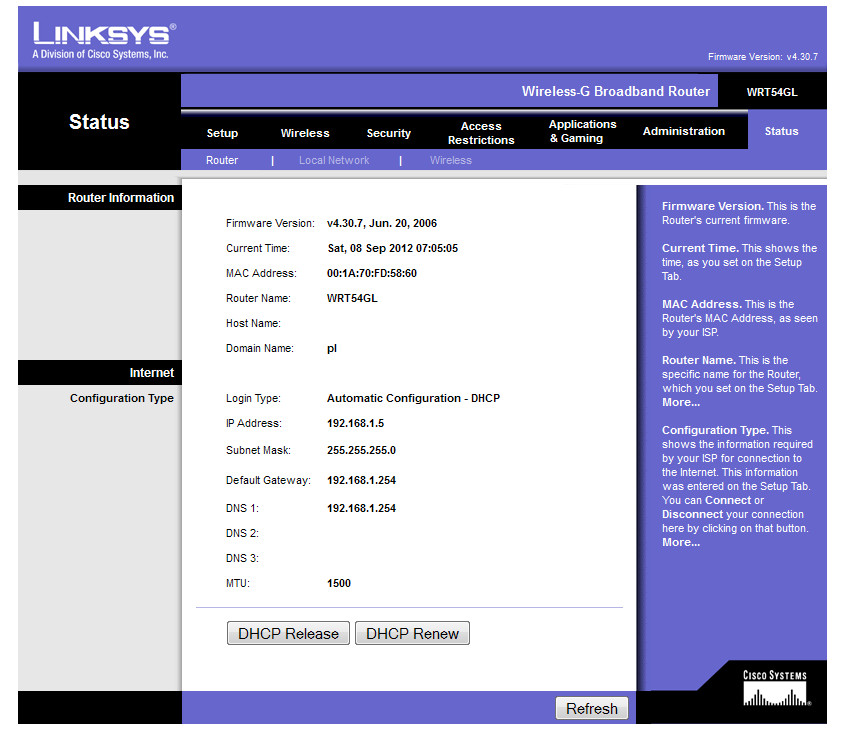Click the Cisco Systems logo

(775, 688)
